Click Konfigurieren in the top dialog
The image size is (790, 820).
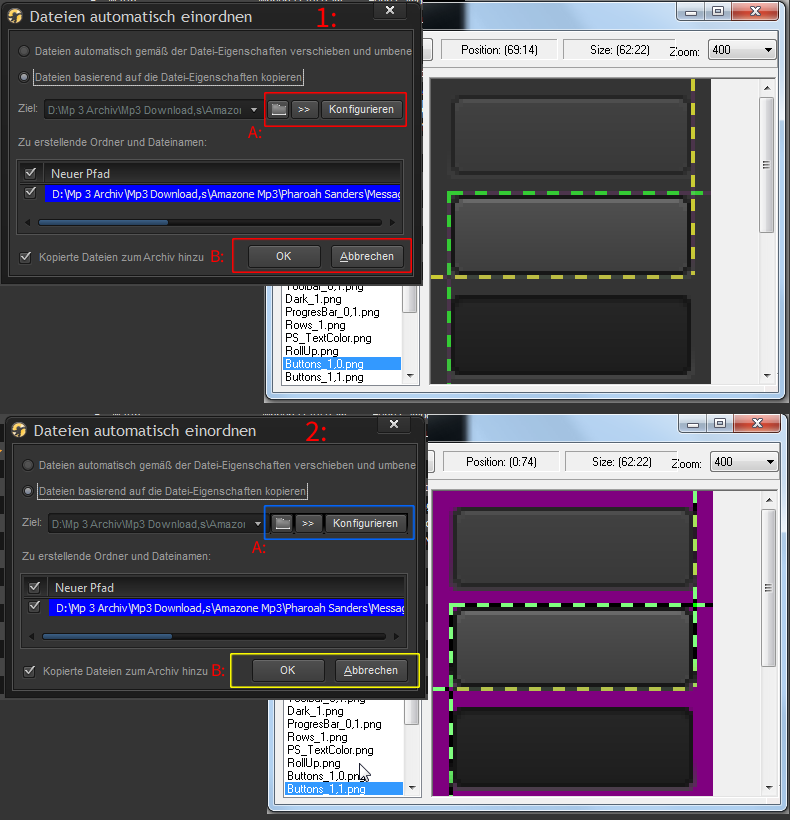[361, 109]
